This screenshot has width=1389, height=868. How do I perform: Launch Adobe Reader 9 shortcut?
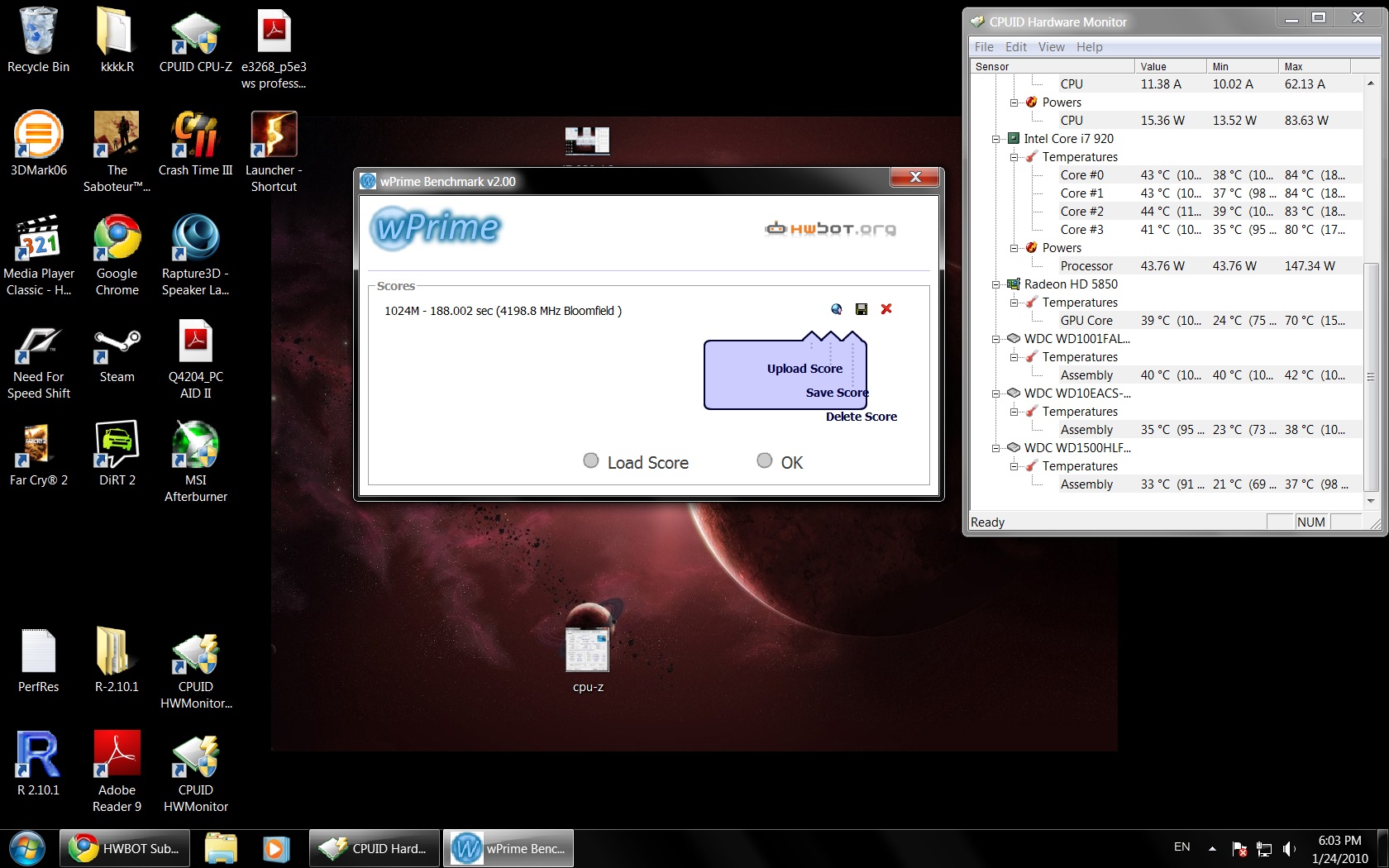117,771
